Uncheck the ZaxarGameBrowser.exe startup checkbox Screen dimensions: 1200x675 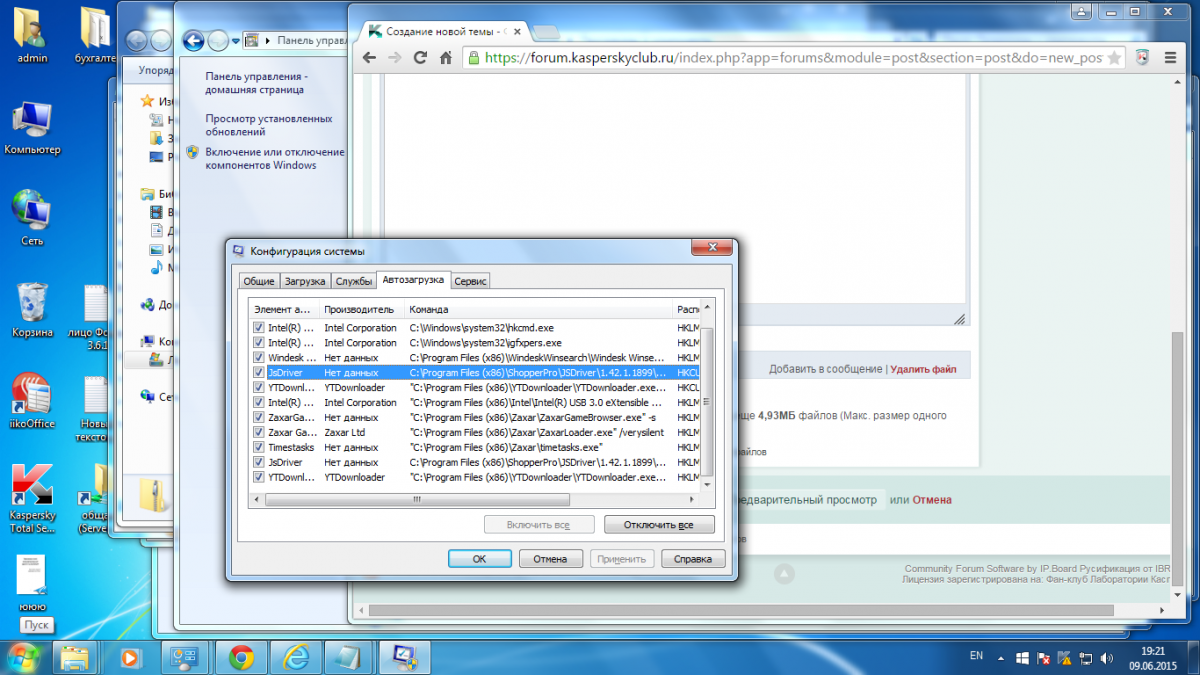coord(259,417)
